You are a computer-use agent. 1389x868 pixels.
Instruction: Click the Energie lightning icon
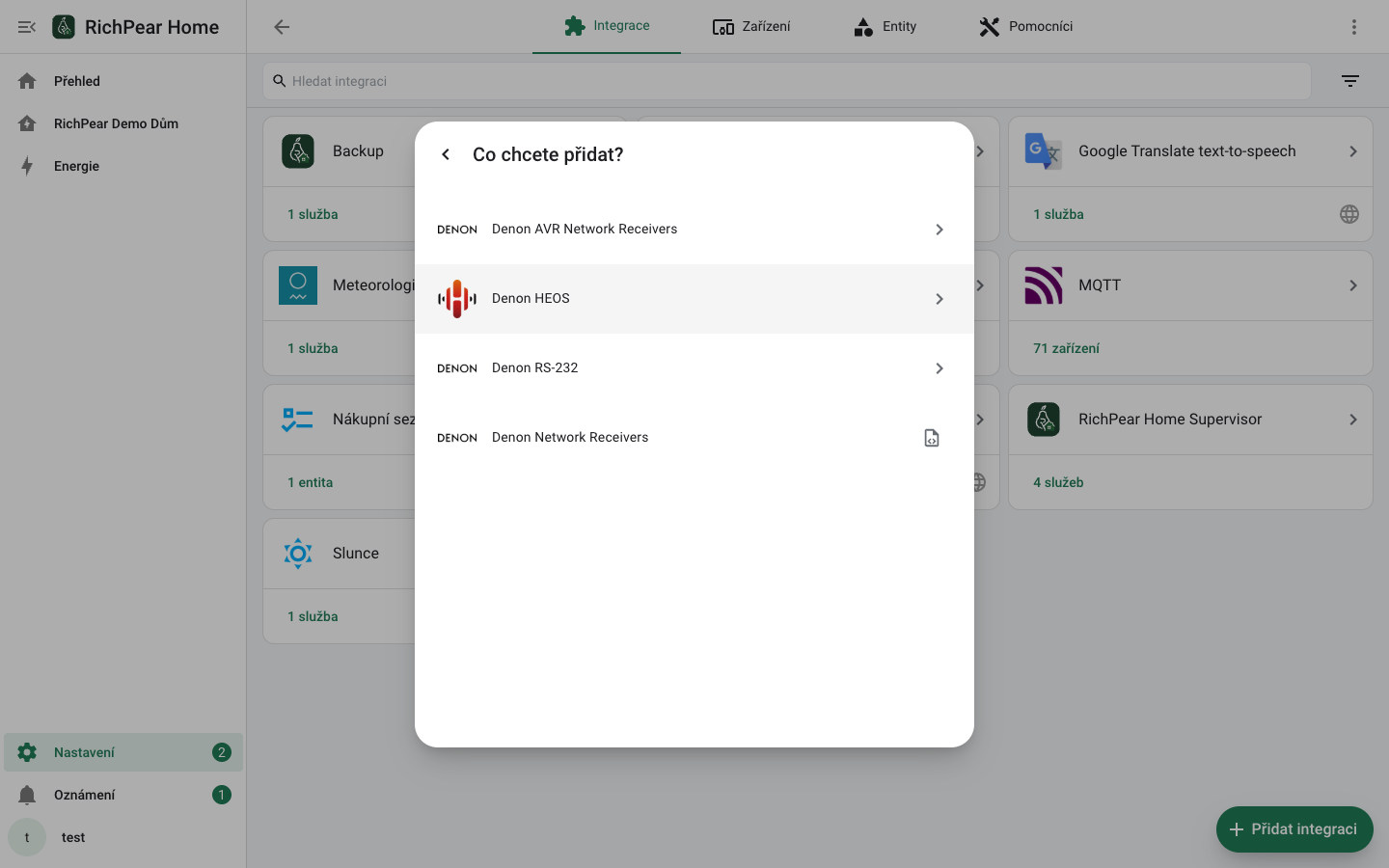(27, 166)
